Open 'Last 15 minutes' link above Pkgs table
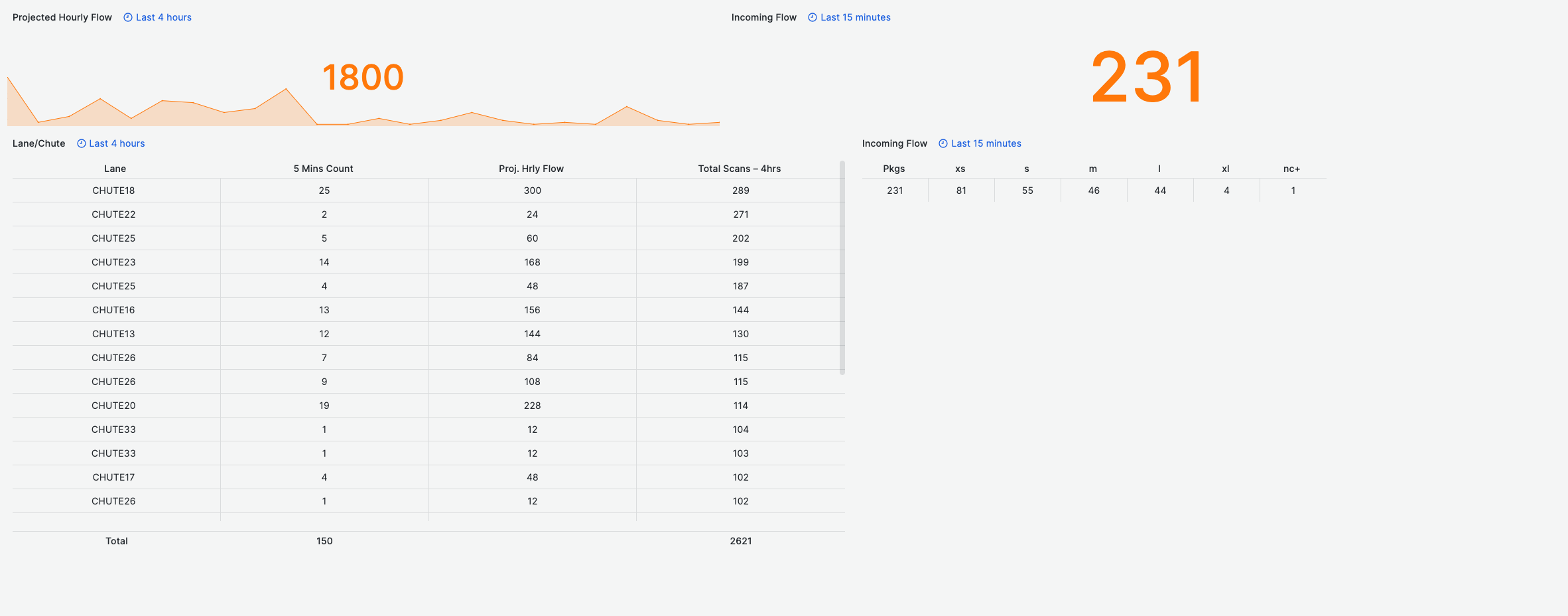Image resolution: width=1568 pixels, height=616 pixels. click(986, 143)
